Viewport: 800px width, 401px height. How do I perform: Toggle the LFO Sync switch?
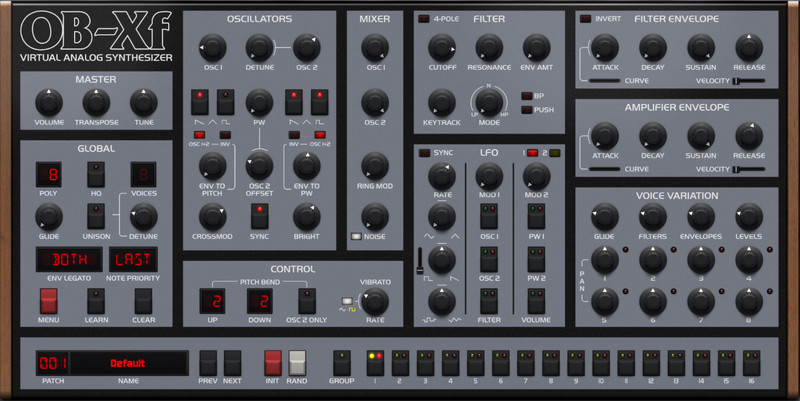424,153
